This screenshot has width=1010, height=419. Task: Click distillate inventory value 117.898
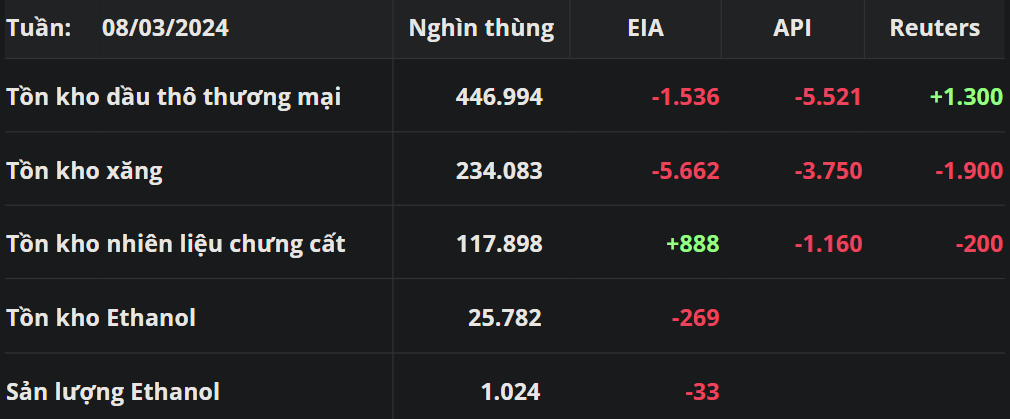point(499,244)
